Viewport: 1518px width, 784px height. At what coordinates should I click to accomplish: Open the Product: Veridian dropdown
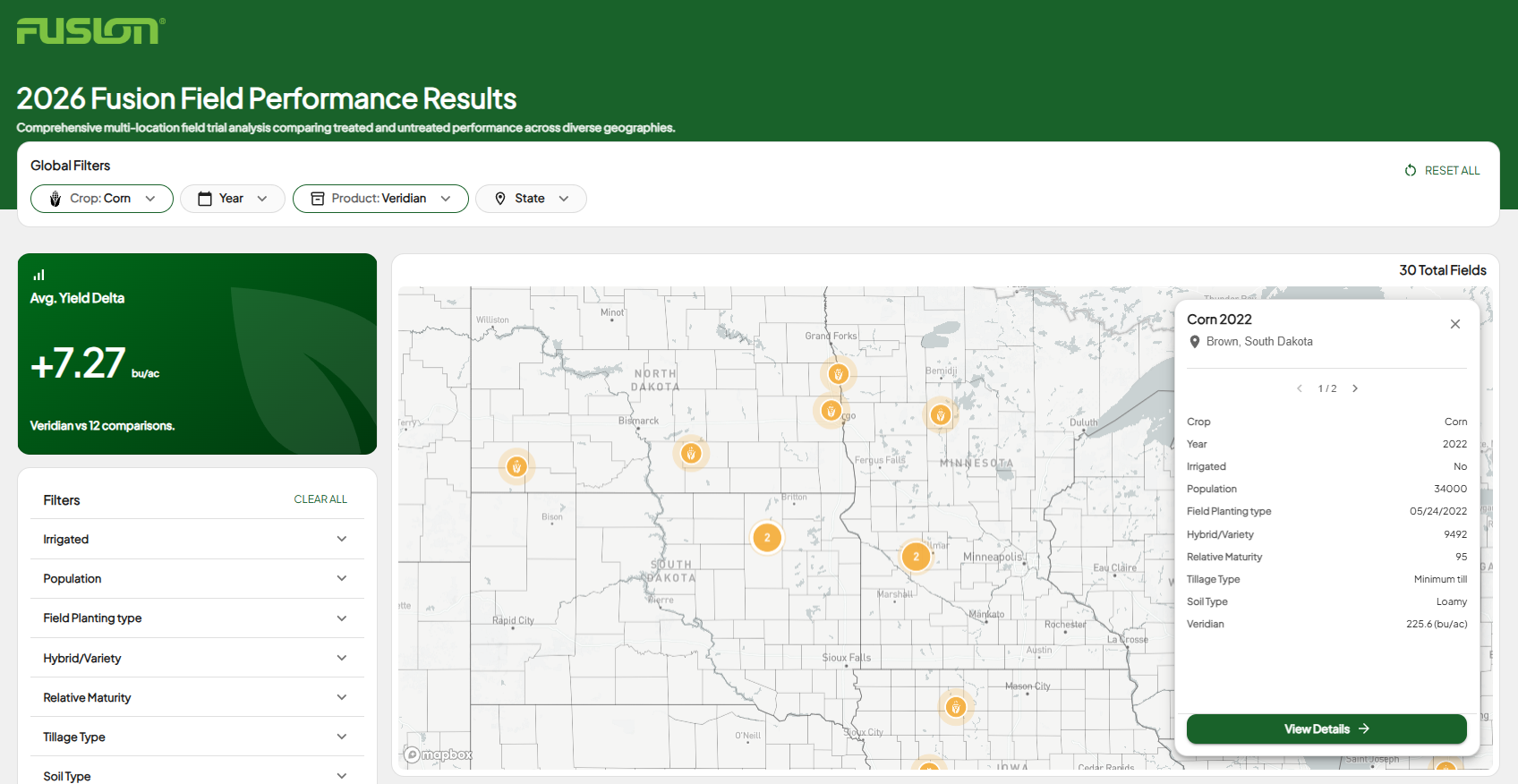click(x=380, y=199)
